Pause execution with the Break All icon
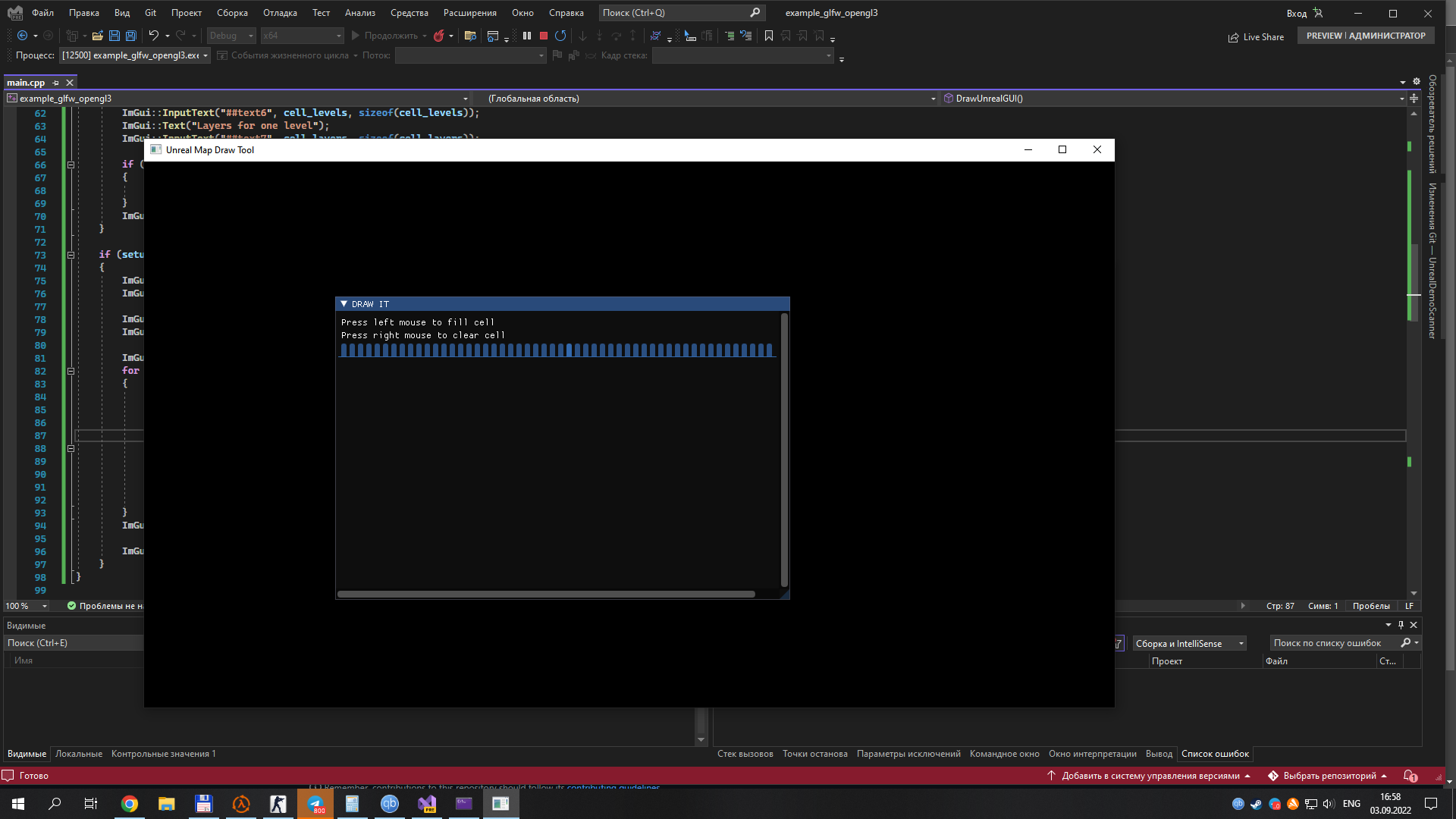The image size is (1456, 819). point(527,35)
